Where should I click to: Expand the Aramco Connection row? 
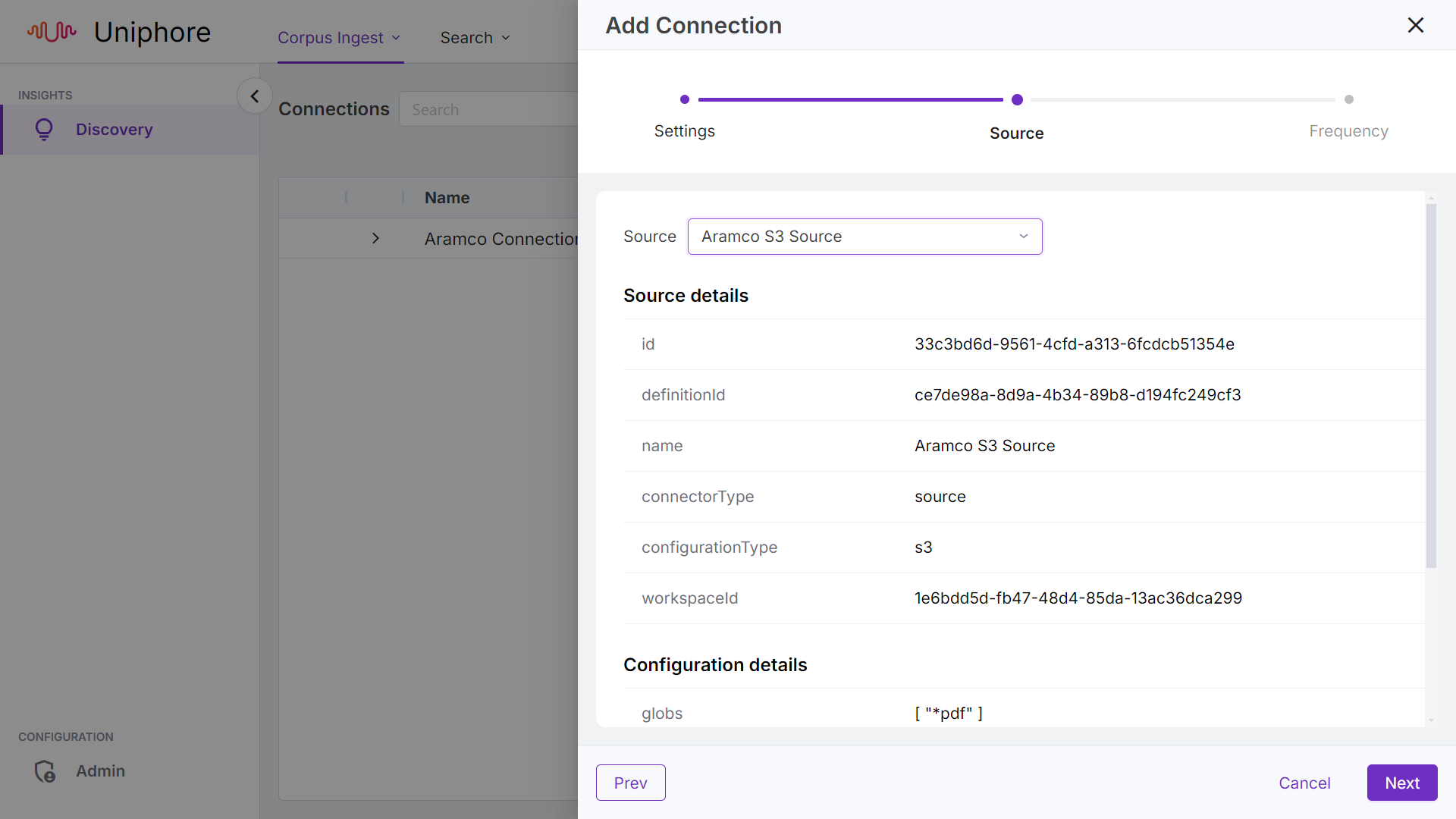pos(375,238)
